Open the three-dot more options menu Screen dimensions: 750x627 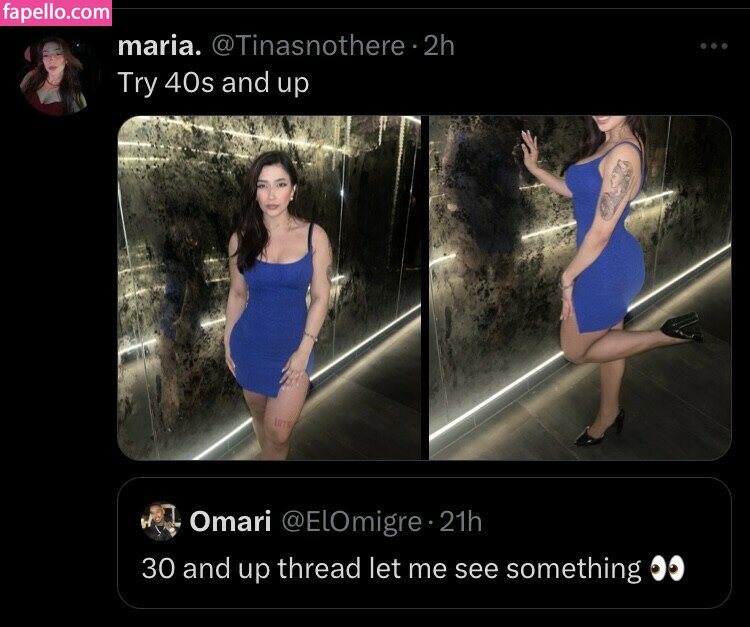pos(714,46)
